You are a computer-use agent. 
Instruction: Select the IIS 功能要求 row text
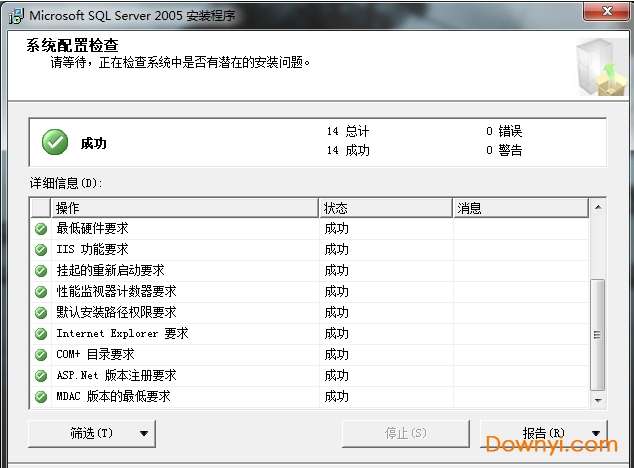(x=92, y=250)
